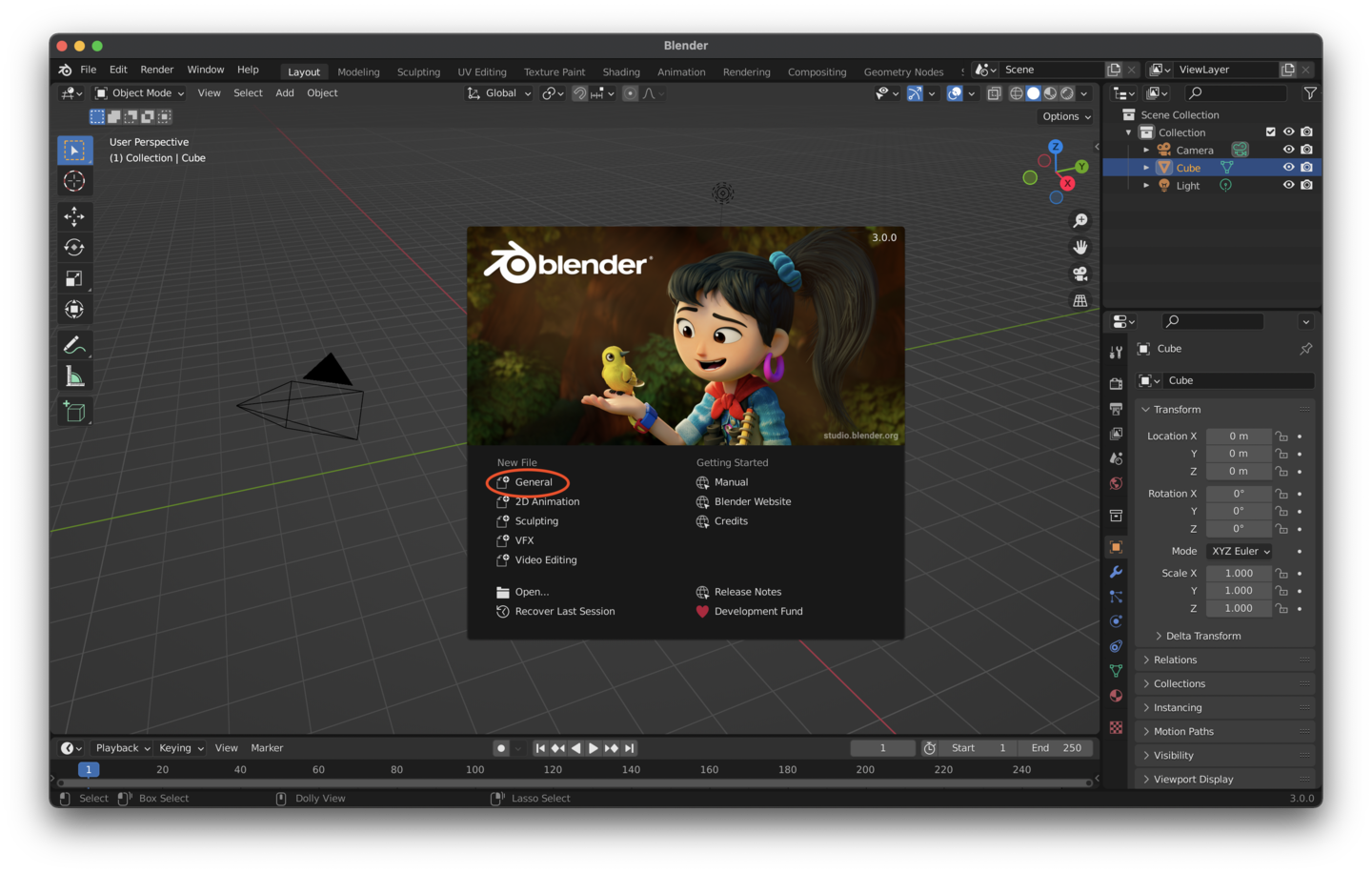Select the Move tool
The height and width of the screenshot is (873, 1372).
[x=74, y=216]
